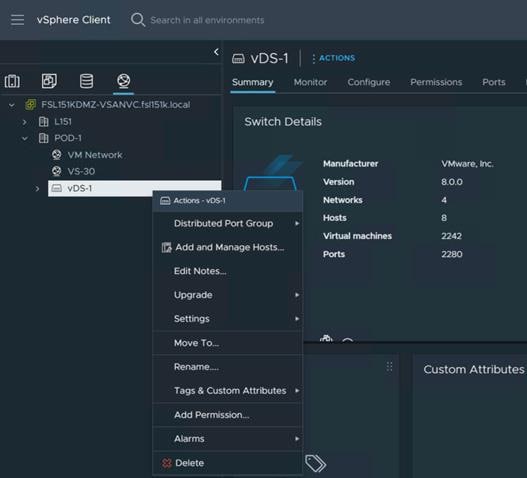This screenshot has width=527, height=478.
Task: Click the vCenter server icon for FSL151KDMZ-VSANVC
Action: coord(31,105)
